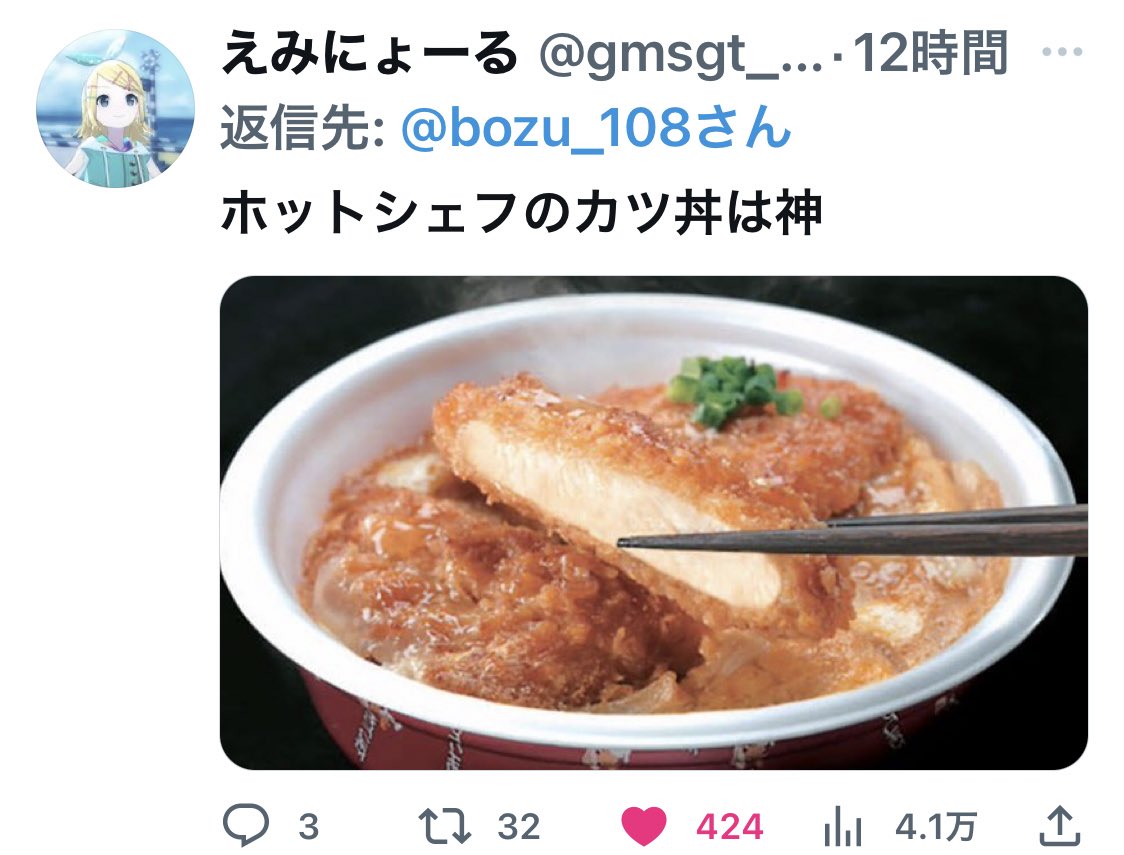Click the retweet count 32
Viewport: 1124px width, 855px height.
[518, 827]
